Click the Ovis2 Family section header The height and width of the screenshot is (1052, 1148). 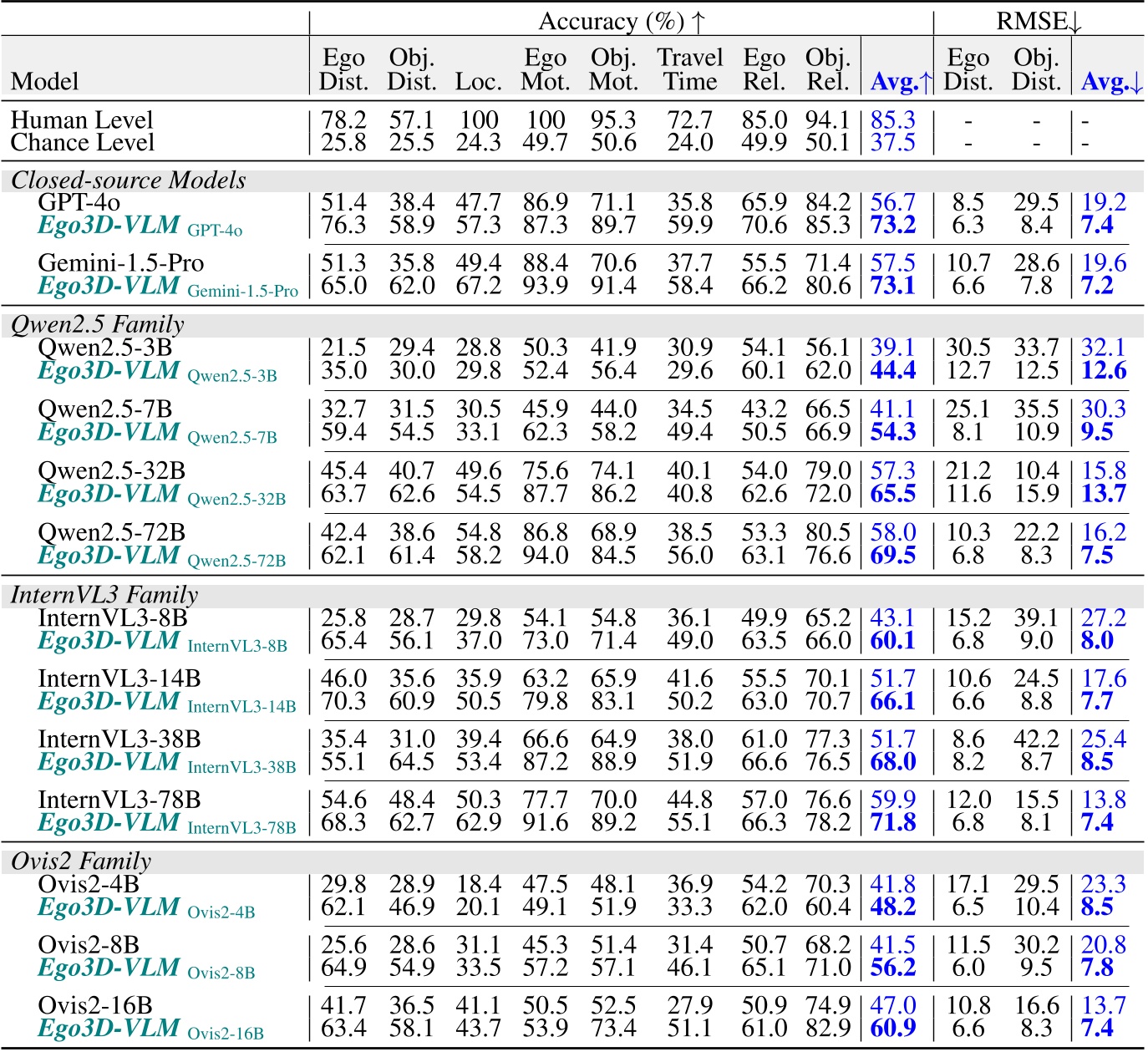click(x=81, y=861)
